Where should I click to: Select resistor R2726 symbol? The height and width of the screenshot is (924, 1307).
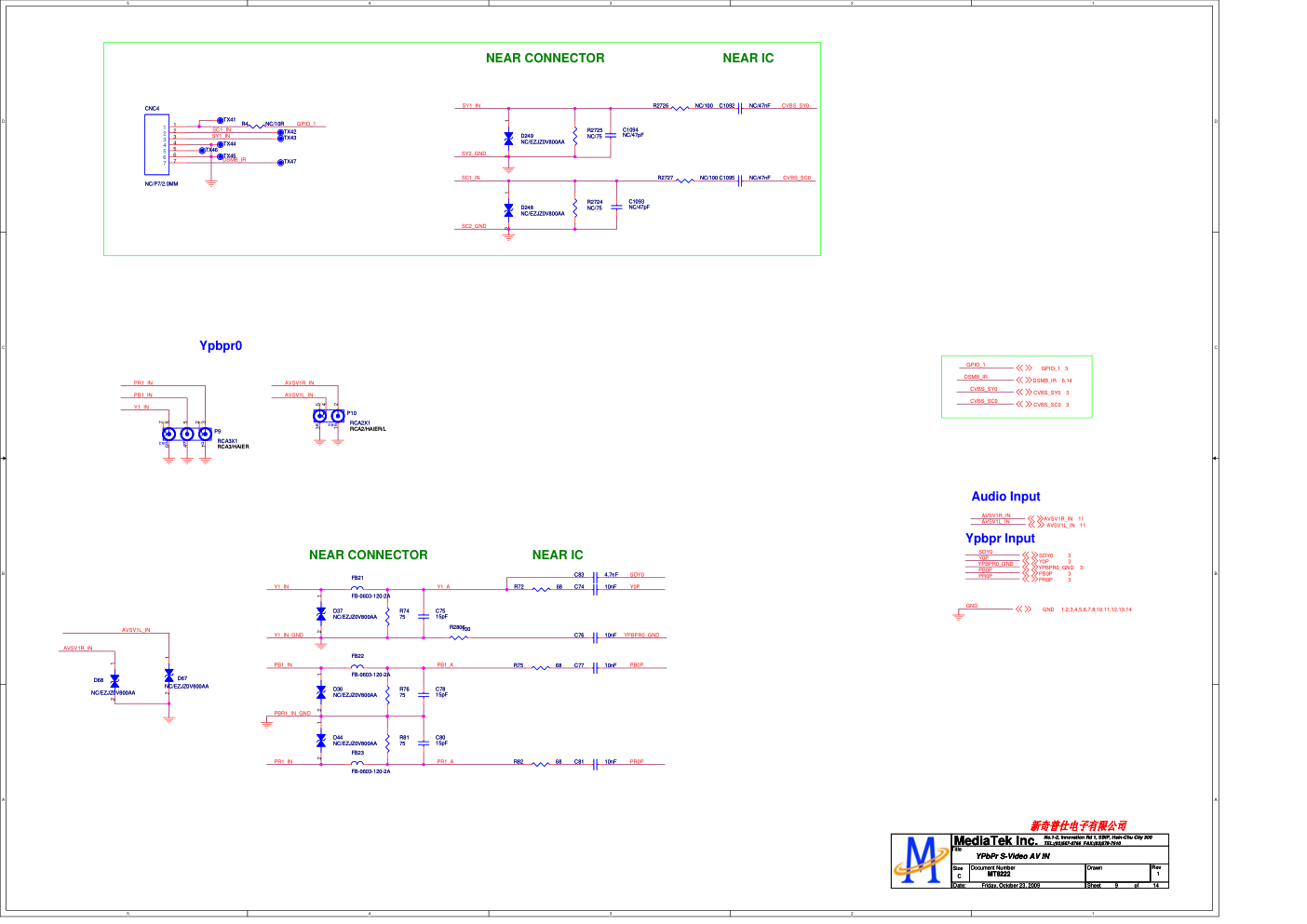coord(680,108)
